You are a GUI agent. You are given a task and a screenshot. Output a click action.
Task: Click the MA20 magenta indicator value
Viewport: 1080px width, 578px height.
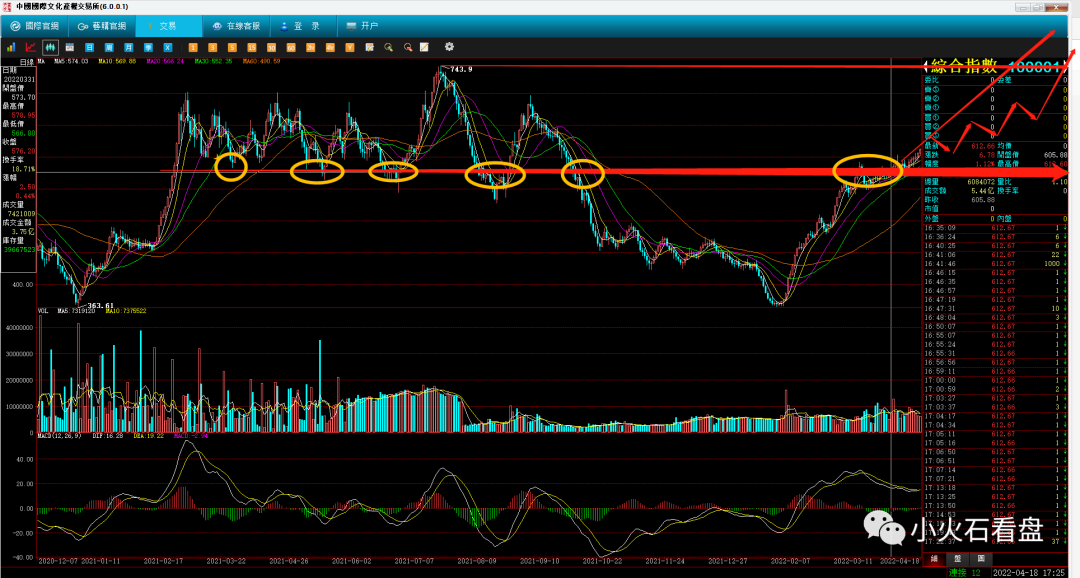click(165, 61)
